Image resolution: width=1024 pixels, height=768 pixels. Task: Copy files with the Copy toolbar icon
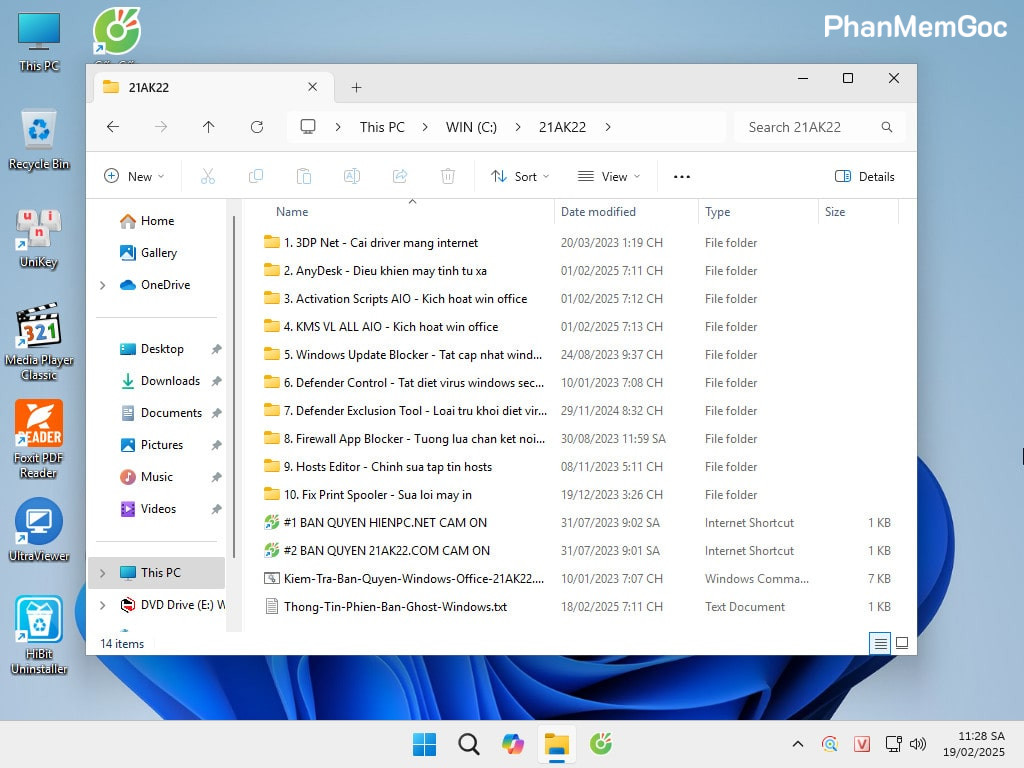pos(256,176)
